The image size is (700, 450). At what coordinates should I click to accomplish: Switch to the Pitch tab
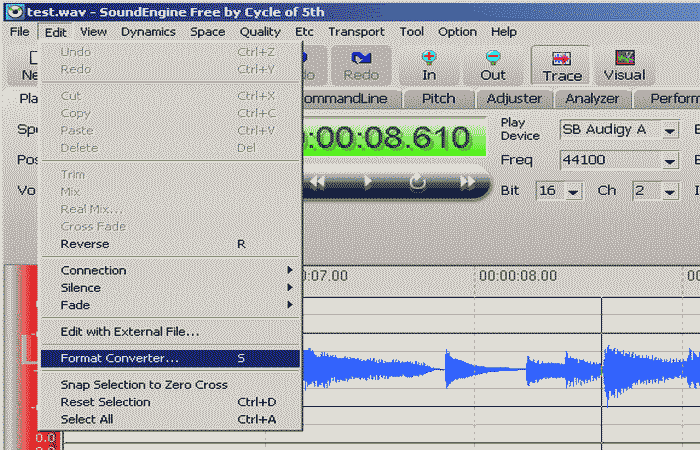coord(438,99)
